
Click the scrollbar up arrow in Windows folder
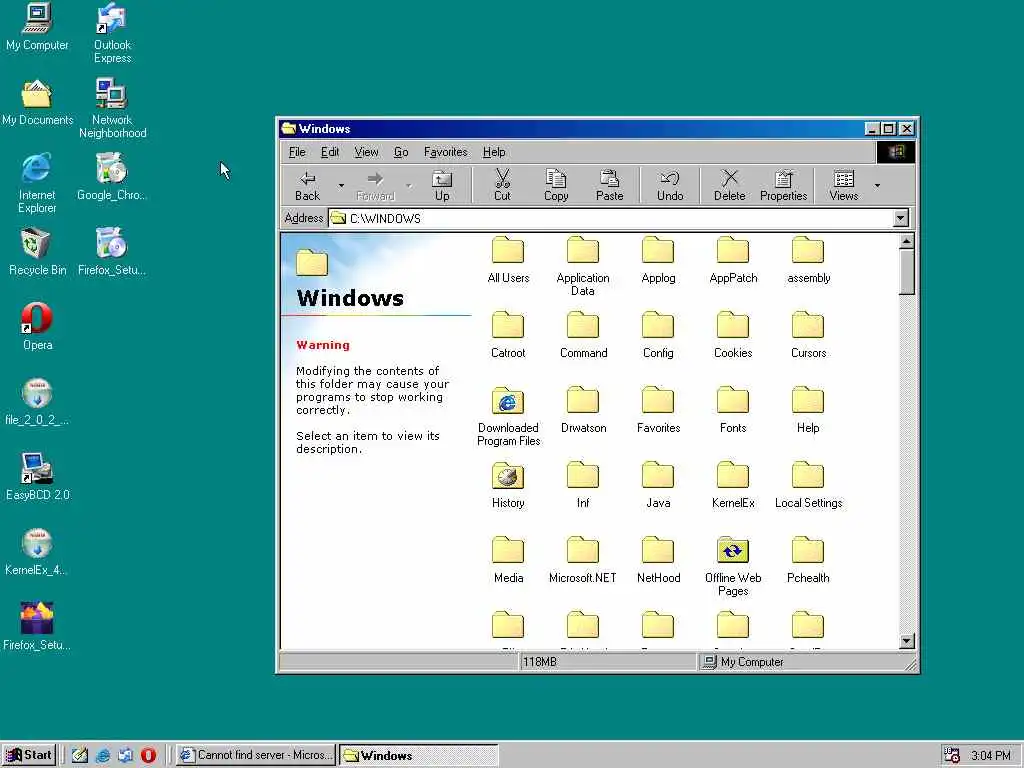906,241
